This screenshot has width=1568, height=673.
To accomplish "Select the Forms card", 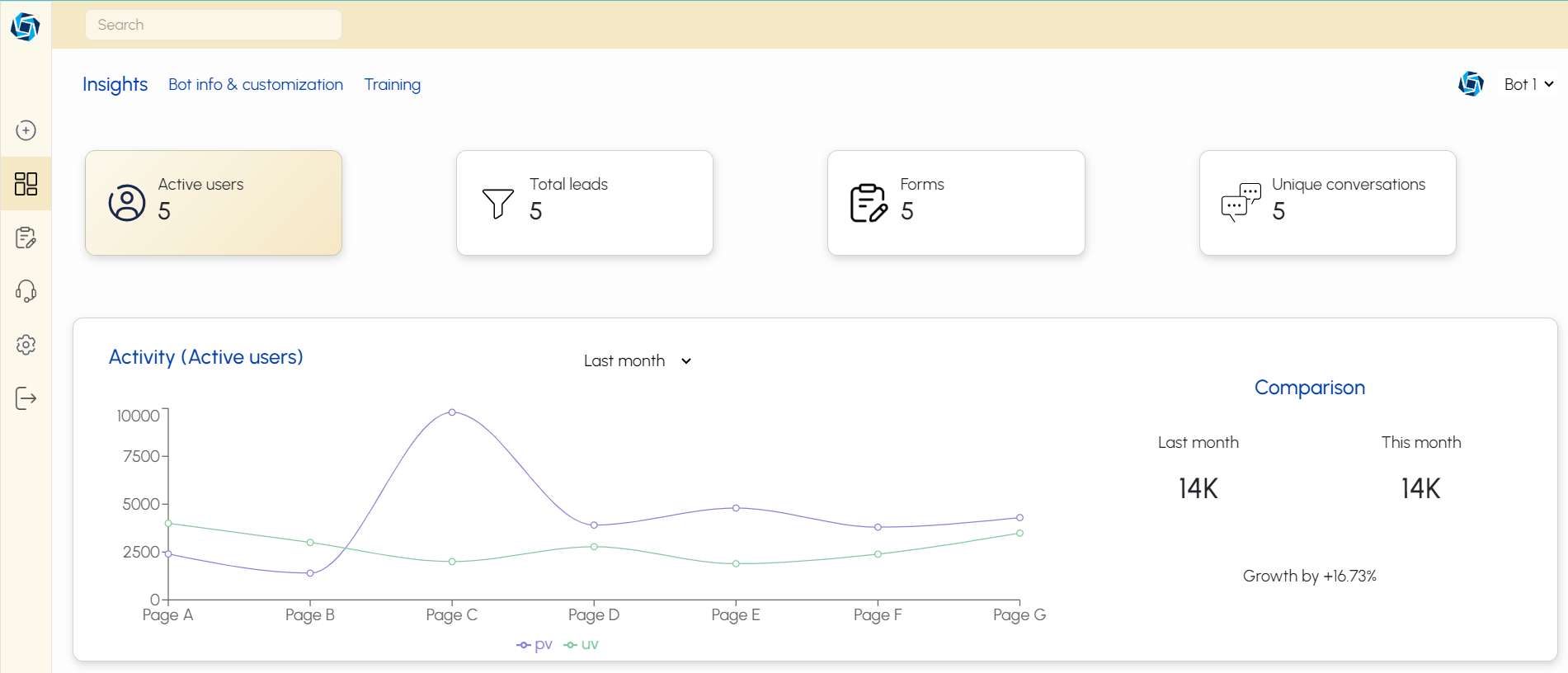I will click(x=956, y=203).
